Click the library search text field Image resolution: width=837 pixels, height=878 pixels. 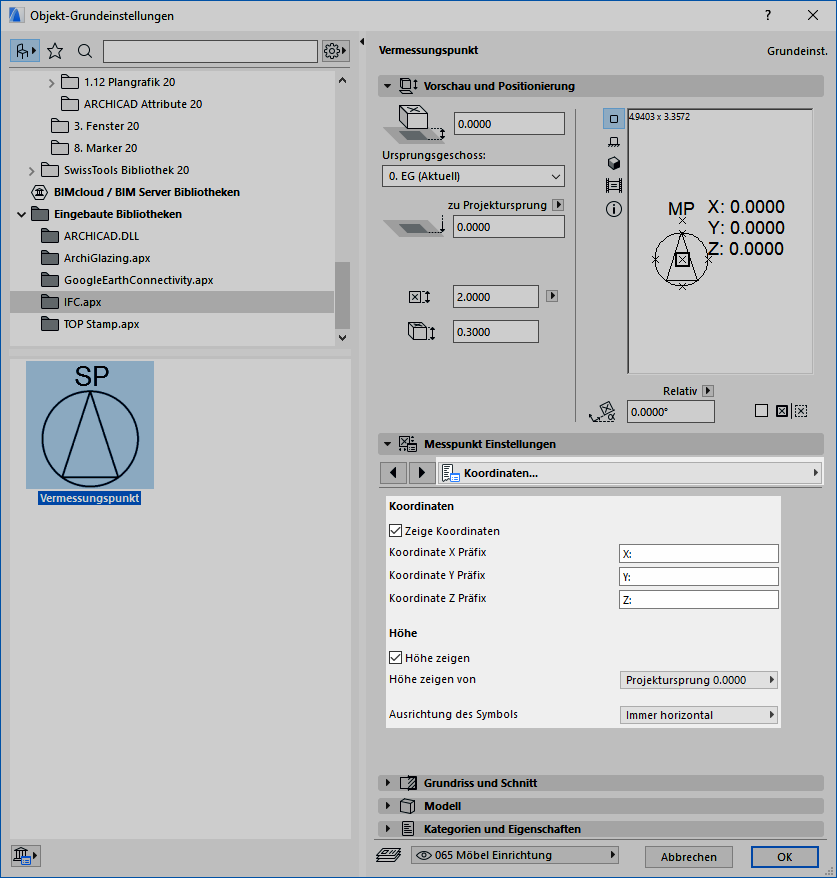(x=210, y=52)
